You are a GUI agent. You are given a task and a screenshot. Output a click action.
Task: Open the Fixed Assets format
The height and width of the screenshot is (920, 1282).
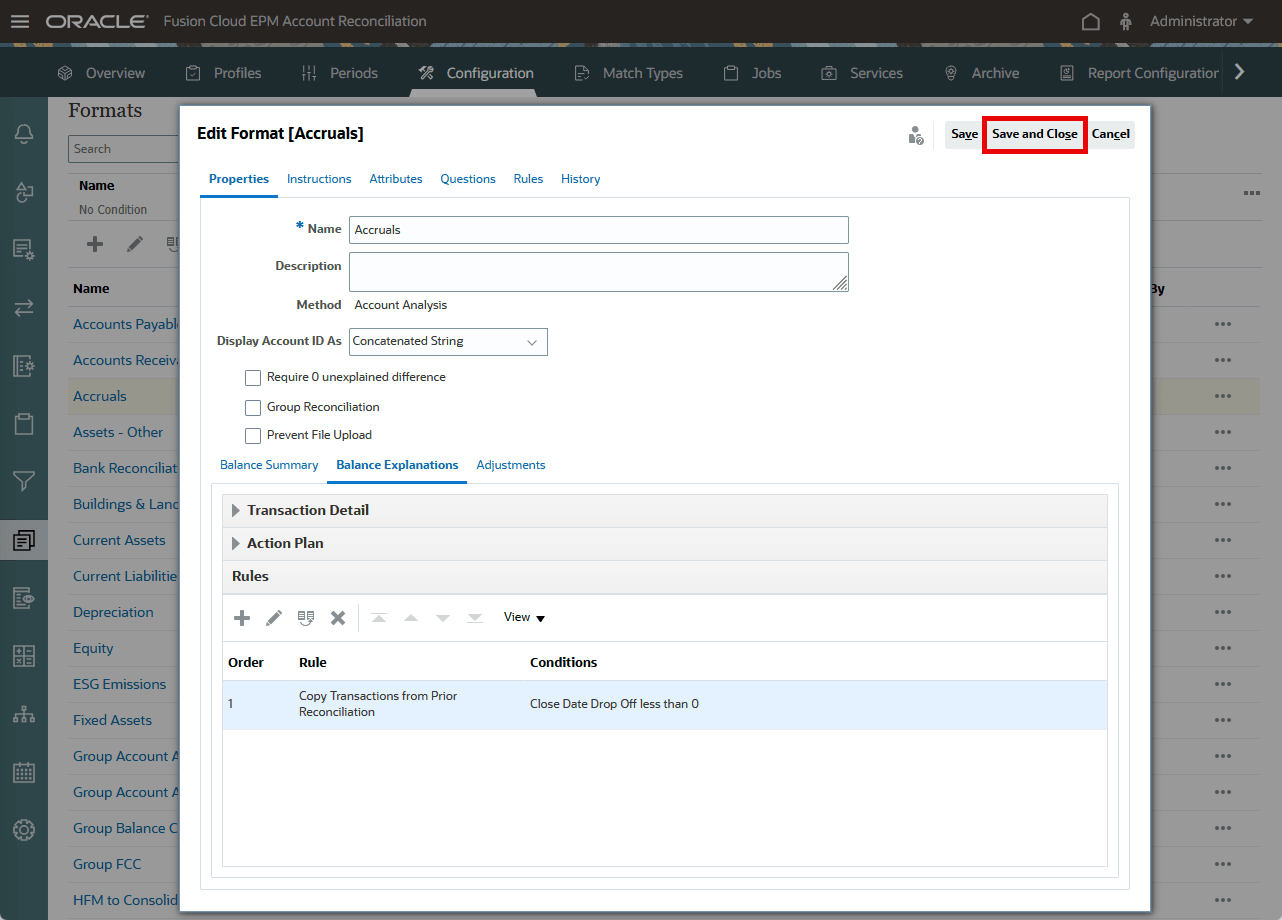coord(112,720)
